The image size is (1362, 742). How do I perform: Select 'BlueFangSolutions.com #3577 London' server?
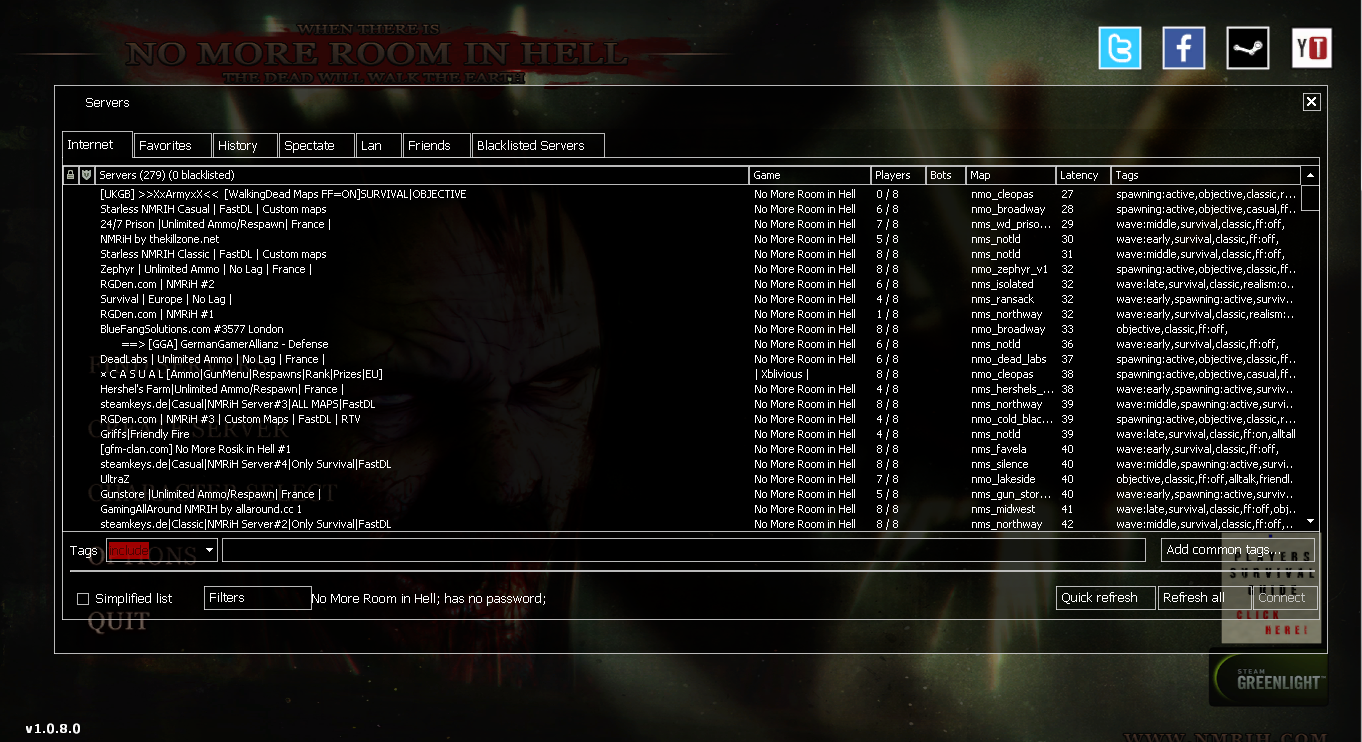[682, 329]
